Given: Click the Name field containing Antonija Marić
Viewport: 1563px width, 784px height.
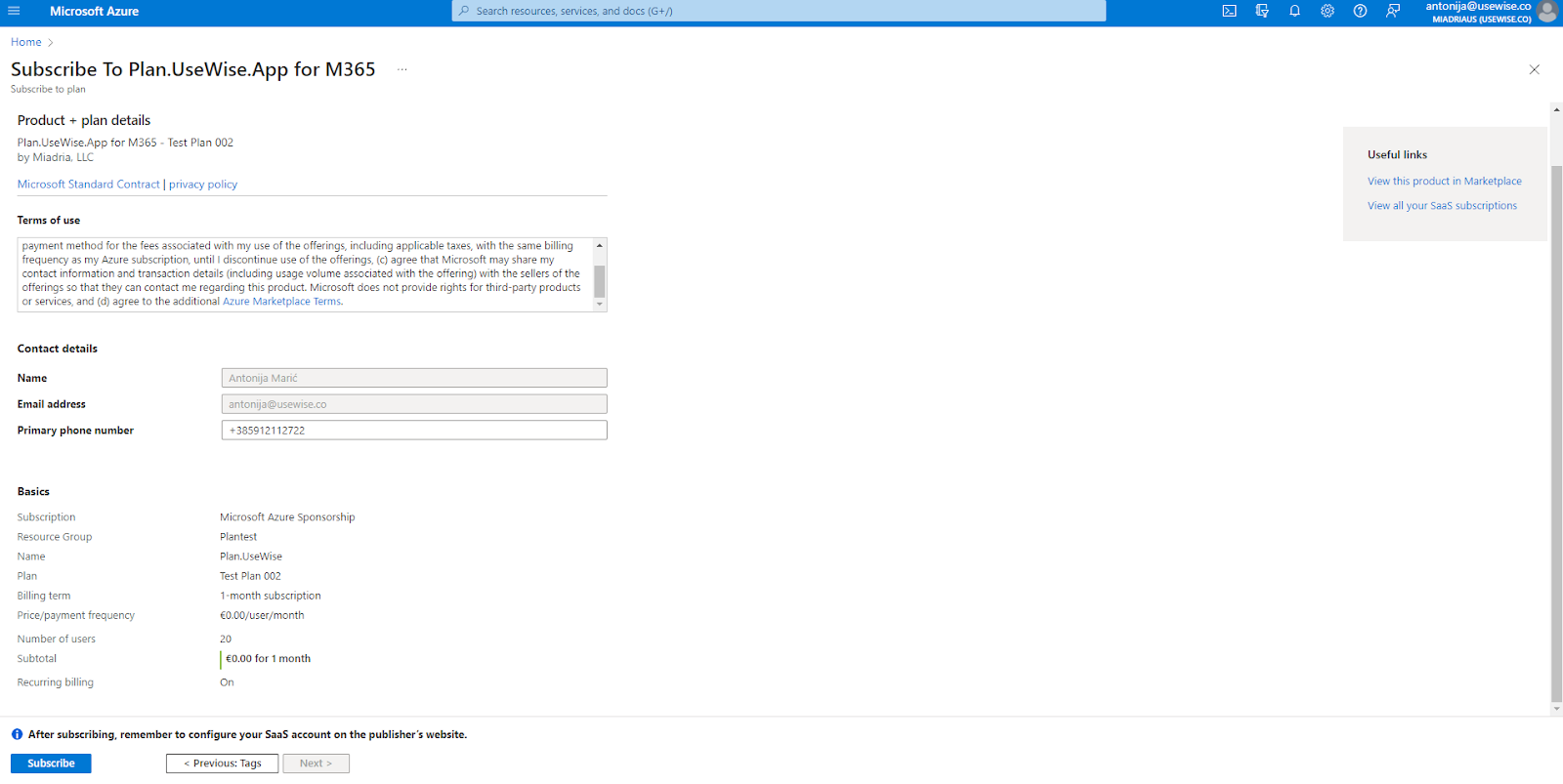Looking at the screenshot, I should click(414, 378).
